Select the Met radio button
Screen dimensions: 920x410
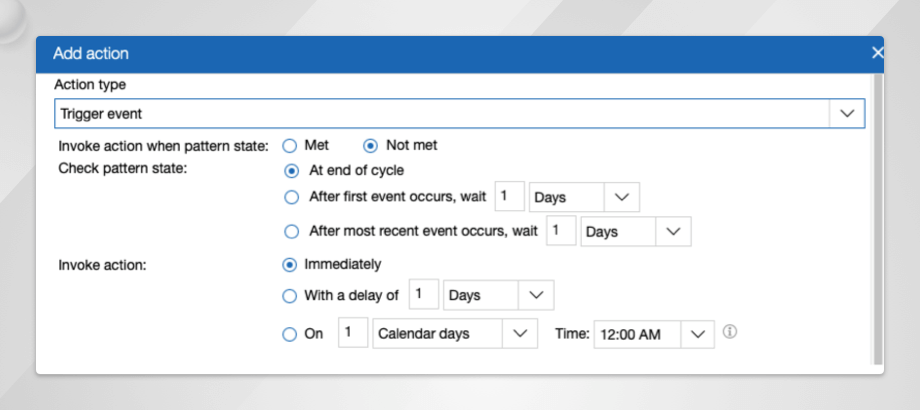(x=290, y=145)
